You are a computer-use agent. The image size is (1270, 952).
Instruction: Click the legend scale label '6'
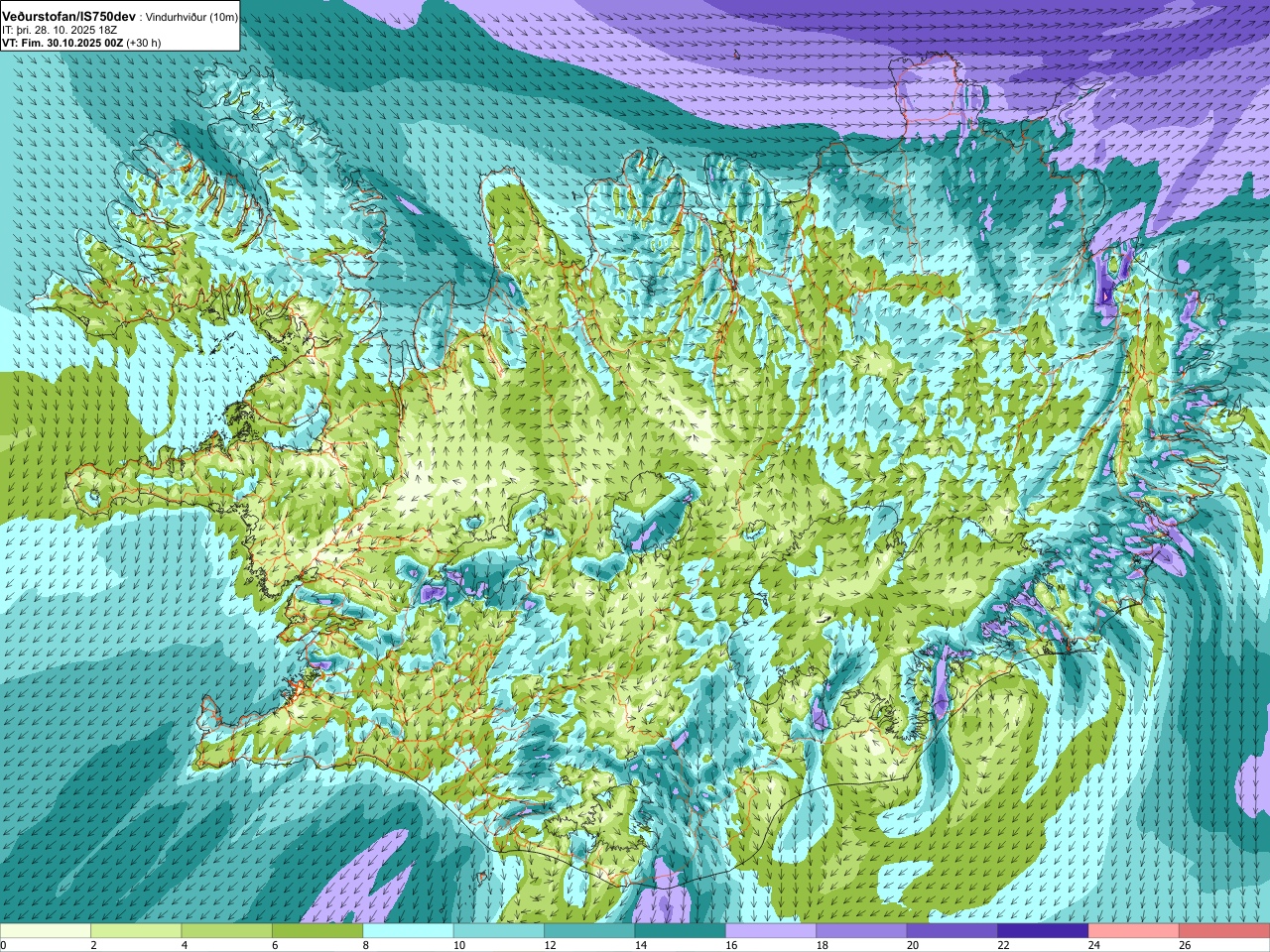[x=275, y=945]
